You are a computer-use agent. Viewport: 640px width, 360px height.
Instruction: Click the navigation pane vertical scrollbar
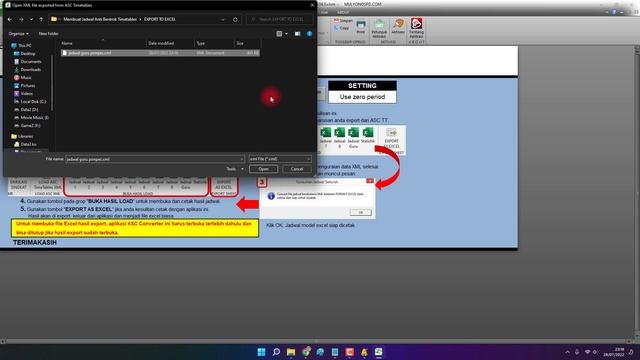tap(52, 84)
